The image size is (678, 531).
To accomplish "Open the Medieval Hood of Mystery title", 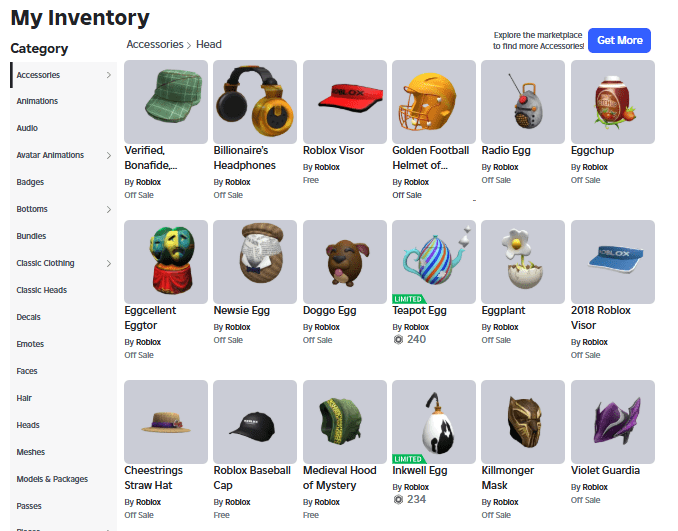I will (339, 477).
